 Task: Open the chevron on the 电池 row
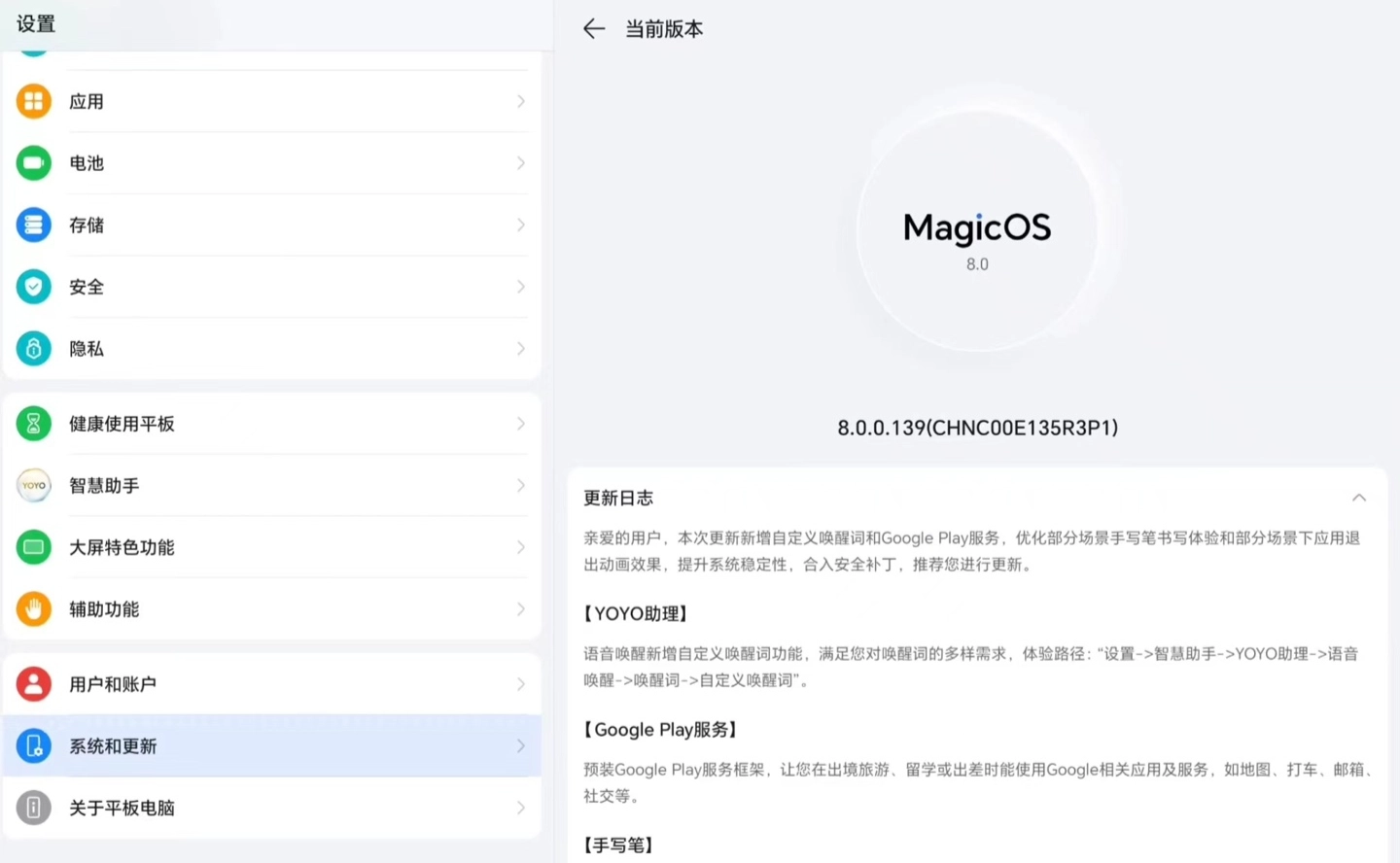coord(521,163)
